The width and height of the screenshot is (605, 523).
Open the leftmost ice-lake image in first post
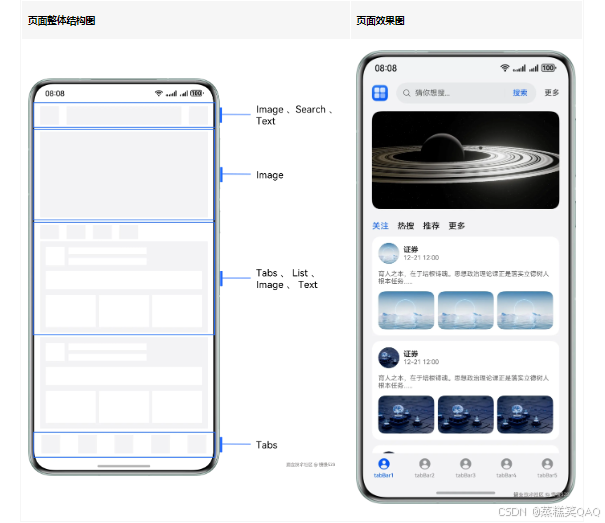(406, 310)
